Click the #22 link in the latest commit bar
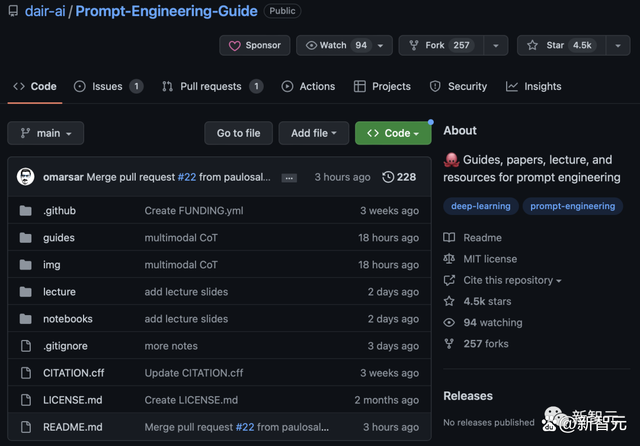This screenshot has width=640, height=446. tap(187, 177)
